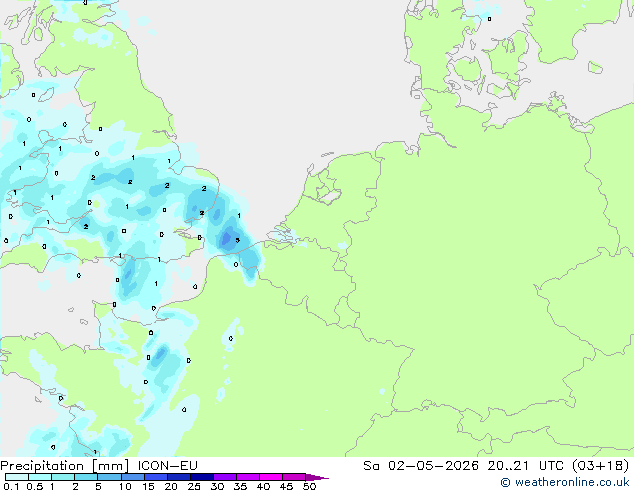This screenshot has height=490, width=634.
Task: Click the '20..21 UTC' time range
Action: pyautogui.click(x=525, y=466)
